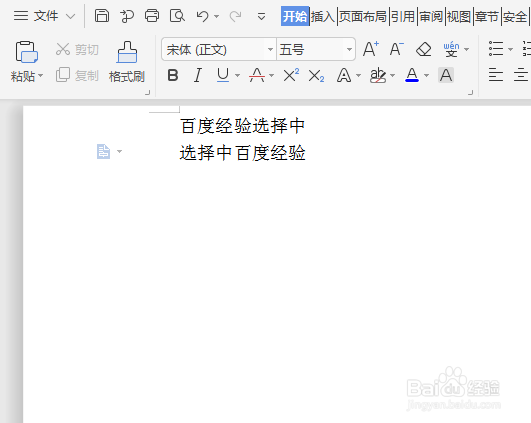Switch to the 章节 tab
The height and width of the screenshot is (423, 531).
[x=487, y=16]
